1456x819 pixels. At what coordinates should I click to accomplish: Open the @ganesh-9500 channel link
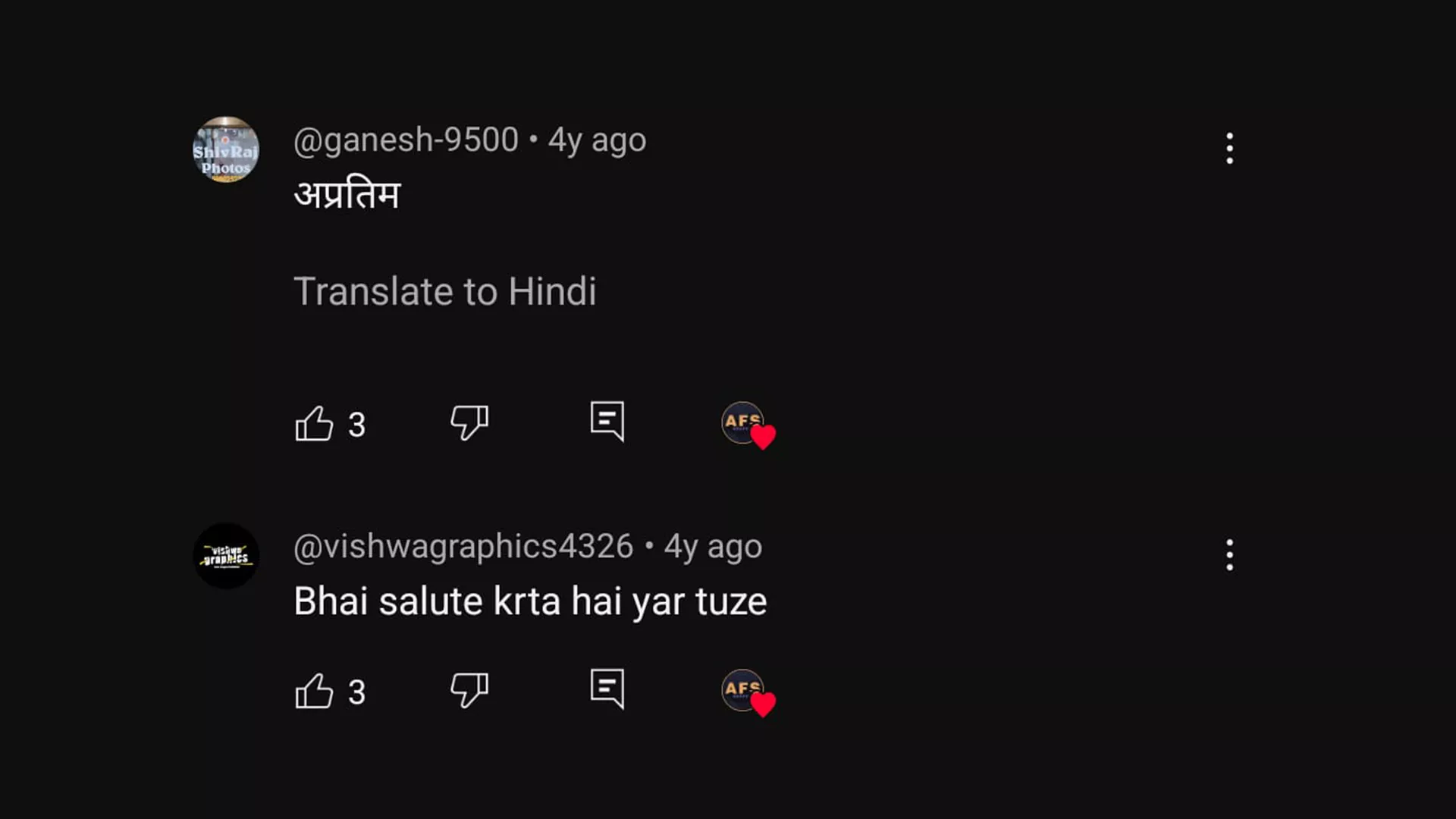tap(406, 140)
